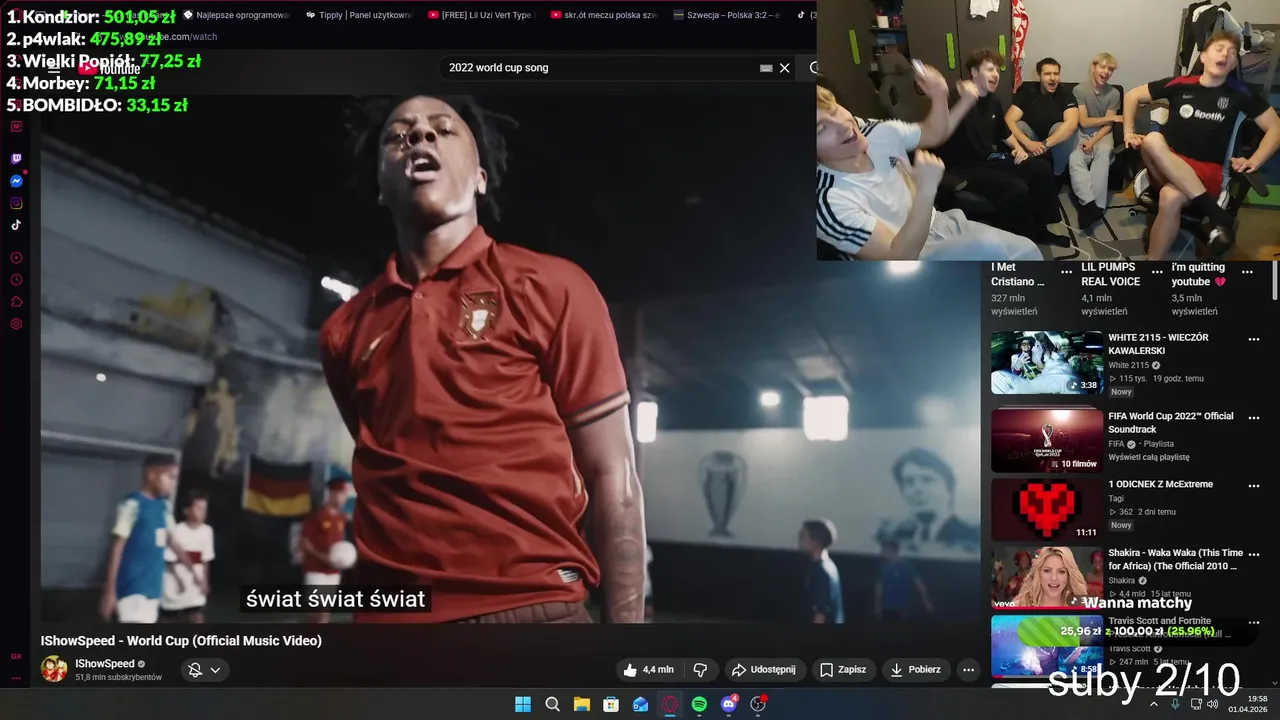
Task: Click 'Shakira' channel name under Waka Waka
Action: 1121,581
